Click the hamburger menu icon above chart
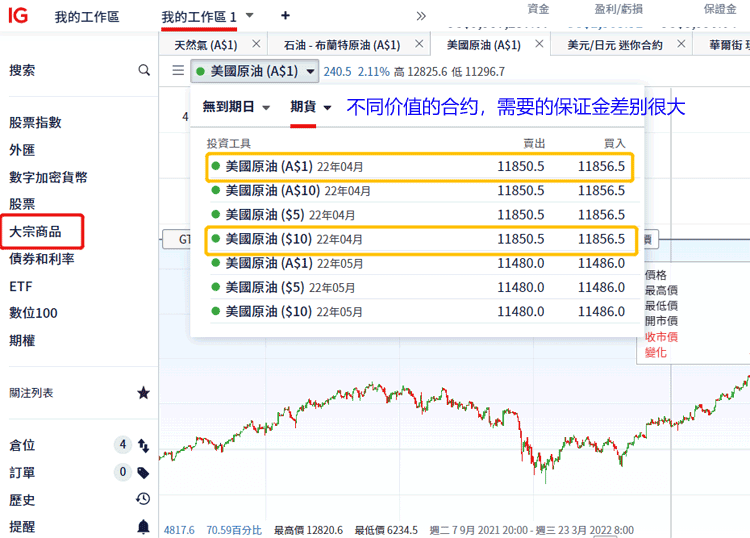The height and width of the screenshot is (538, 750). [178, 71]
